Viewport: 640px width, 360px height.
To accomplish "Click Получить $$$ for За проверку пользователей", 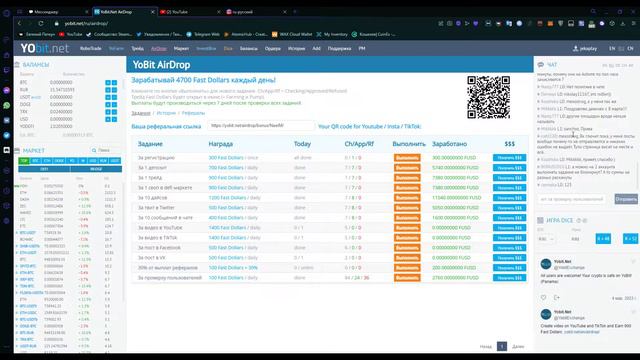I will click(x=509, y=278).
